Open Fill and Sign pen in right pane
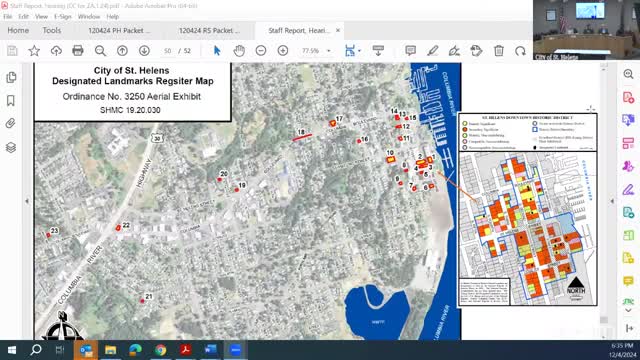640x360 pixels. pos(629,190)
